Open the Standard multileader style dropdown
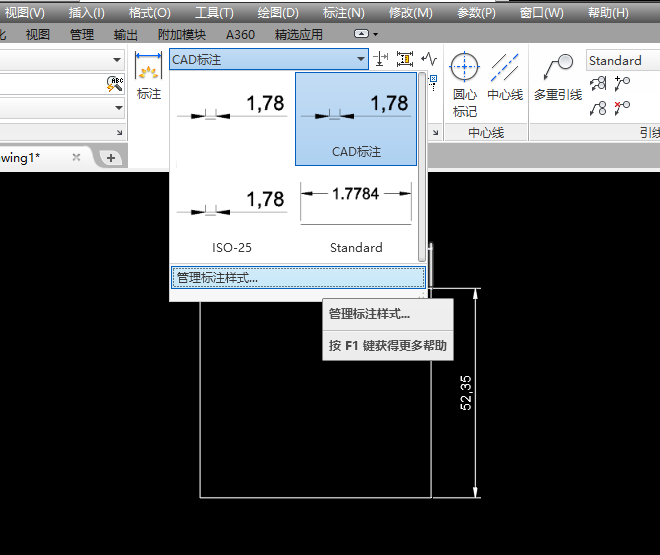This screenshot has height=555, width=660. click(623, 61)
